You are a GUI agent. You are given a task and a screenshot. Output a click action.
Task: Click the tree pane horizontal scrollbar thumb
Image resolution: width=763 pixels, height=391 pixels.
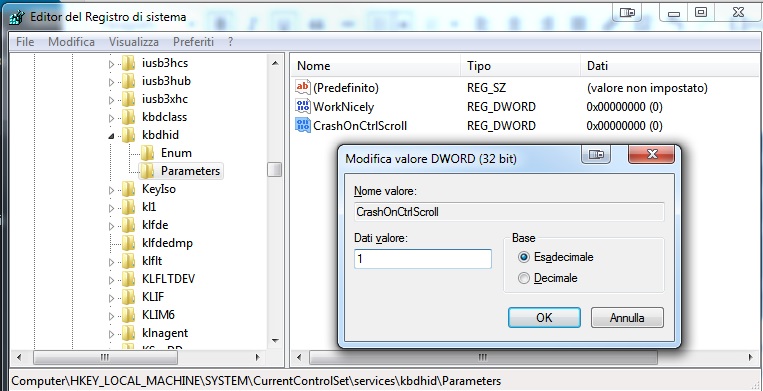[105, 358]
